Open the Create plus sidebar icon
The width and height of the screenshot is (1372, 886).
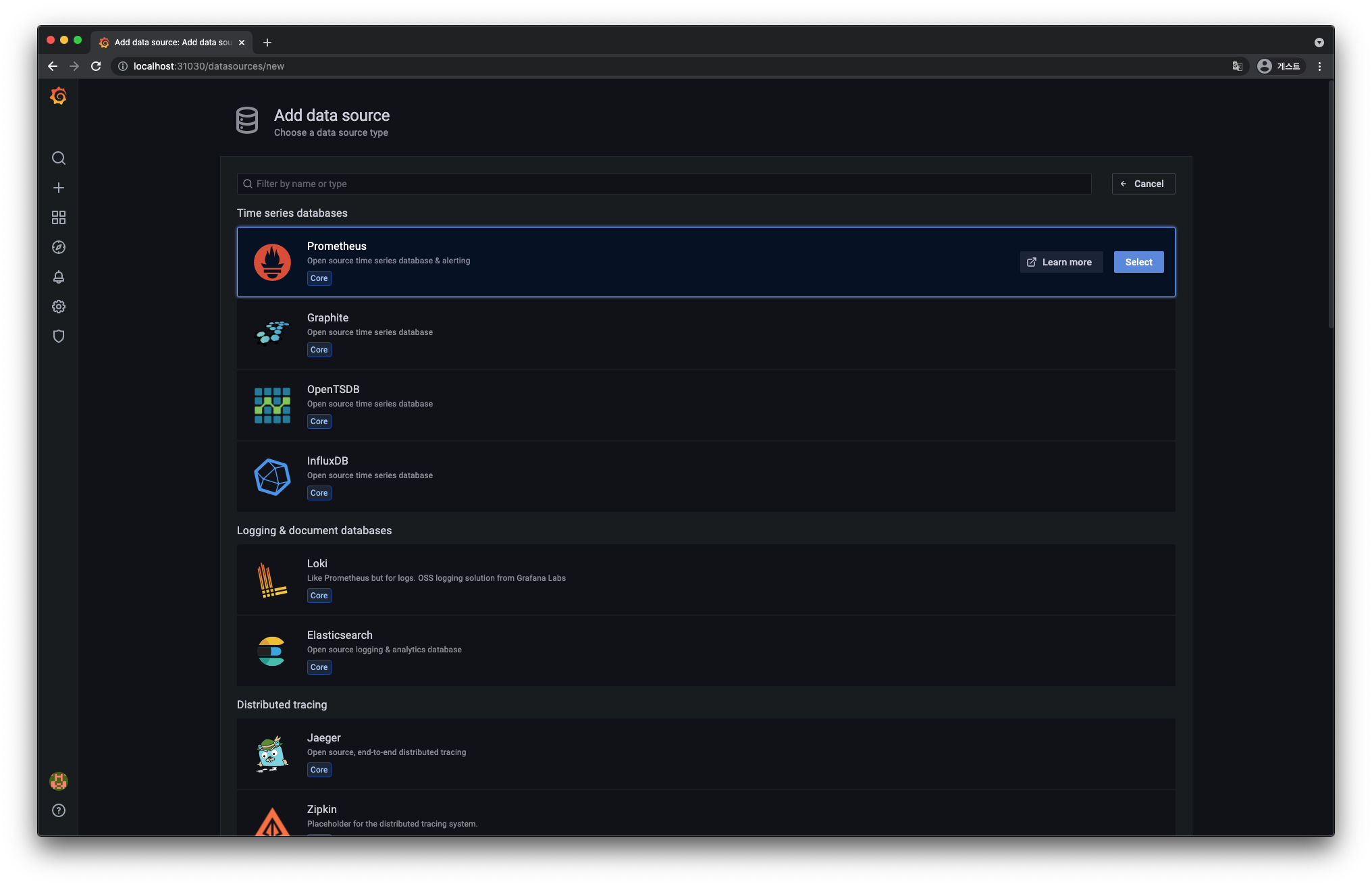pyautogui.click(x=59, y=188)
